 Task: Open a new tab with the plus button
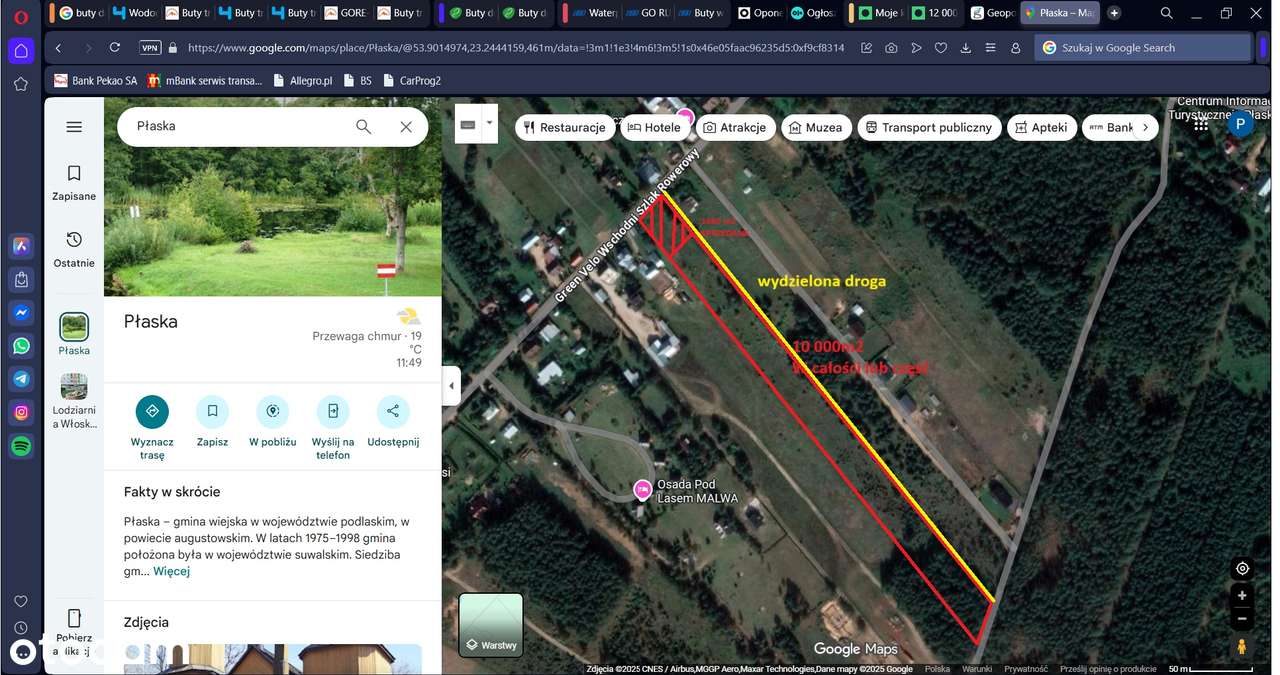pos(1114,13)
